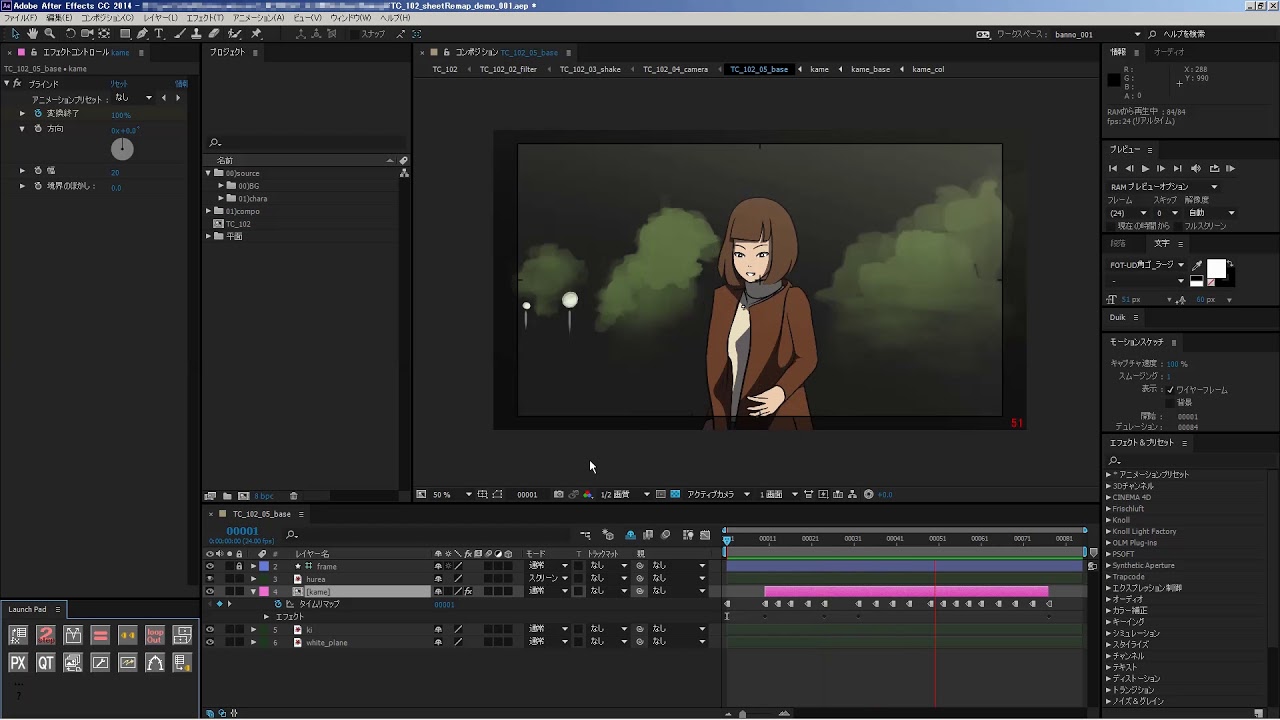Click the 00001 current time display in timeline
This screenshot has width=1280, height=720.
[x=242, y=531]
